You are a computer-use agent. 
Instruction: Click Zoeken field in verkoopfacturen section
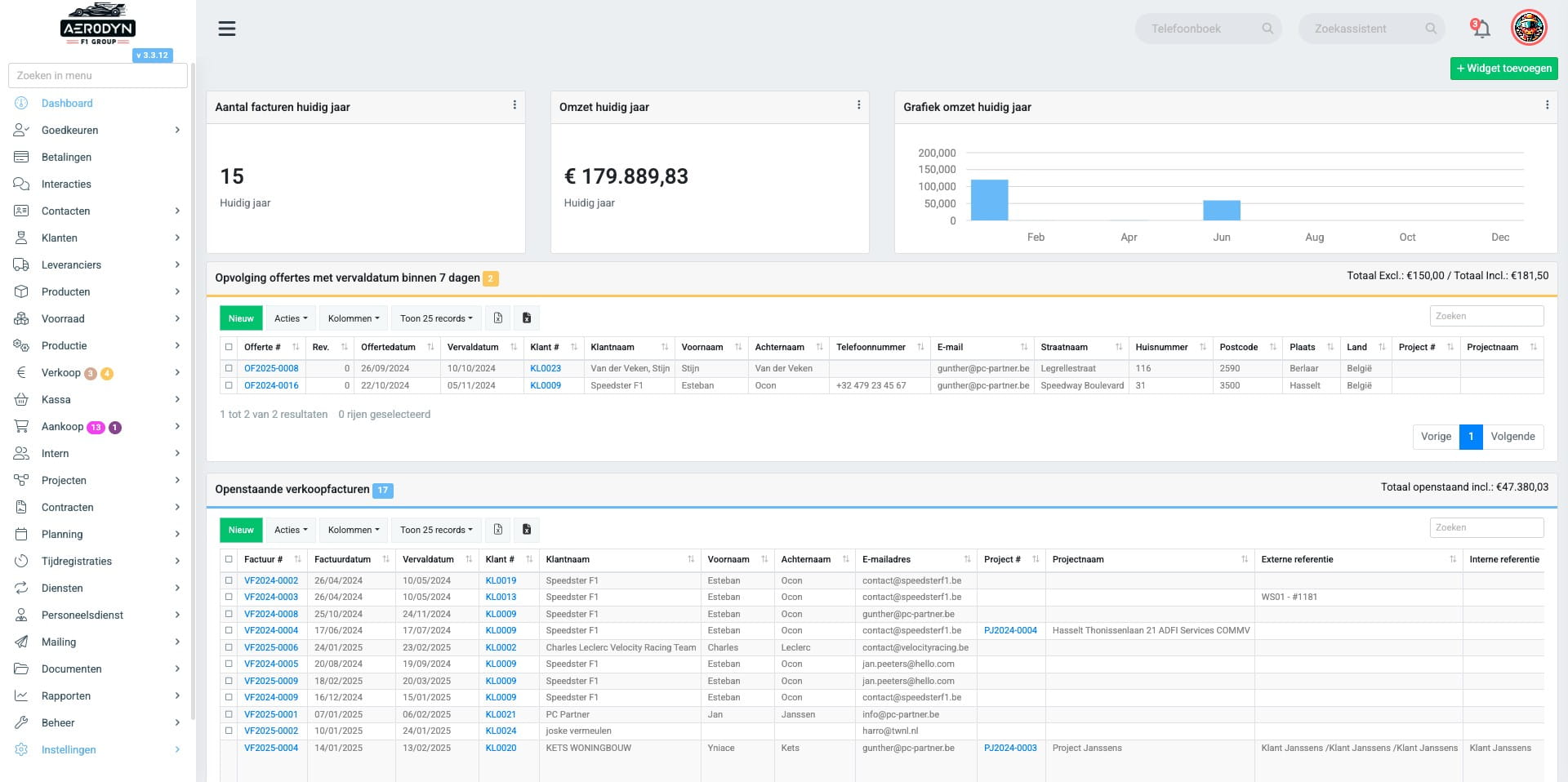1486,527
